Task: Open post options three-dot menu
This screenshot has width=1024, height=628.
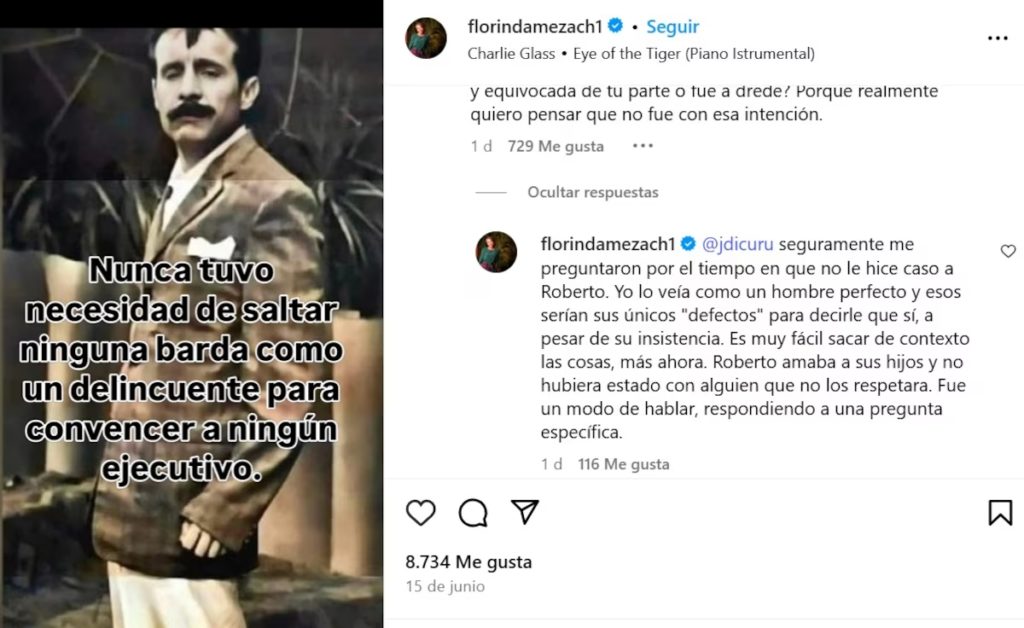Action: click(x=997, y=39)
